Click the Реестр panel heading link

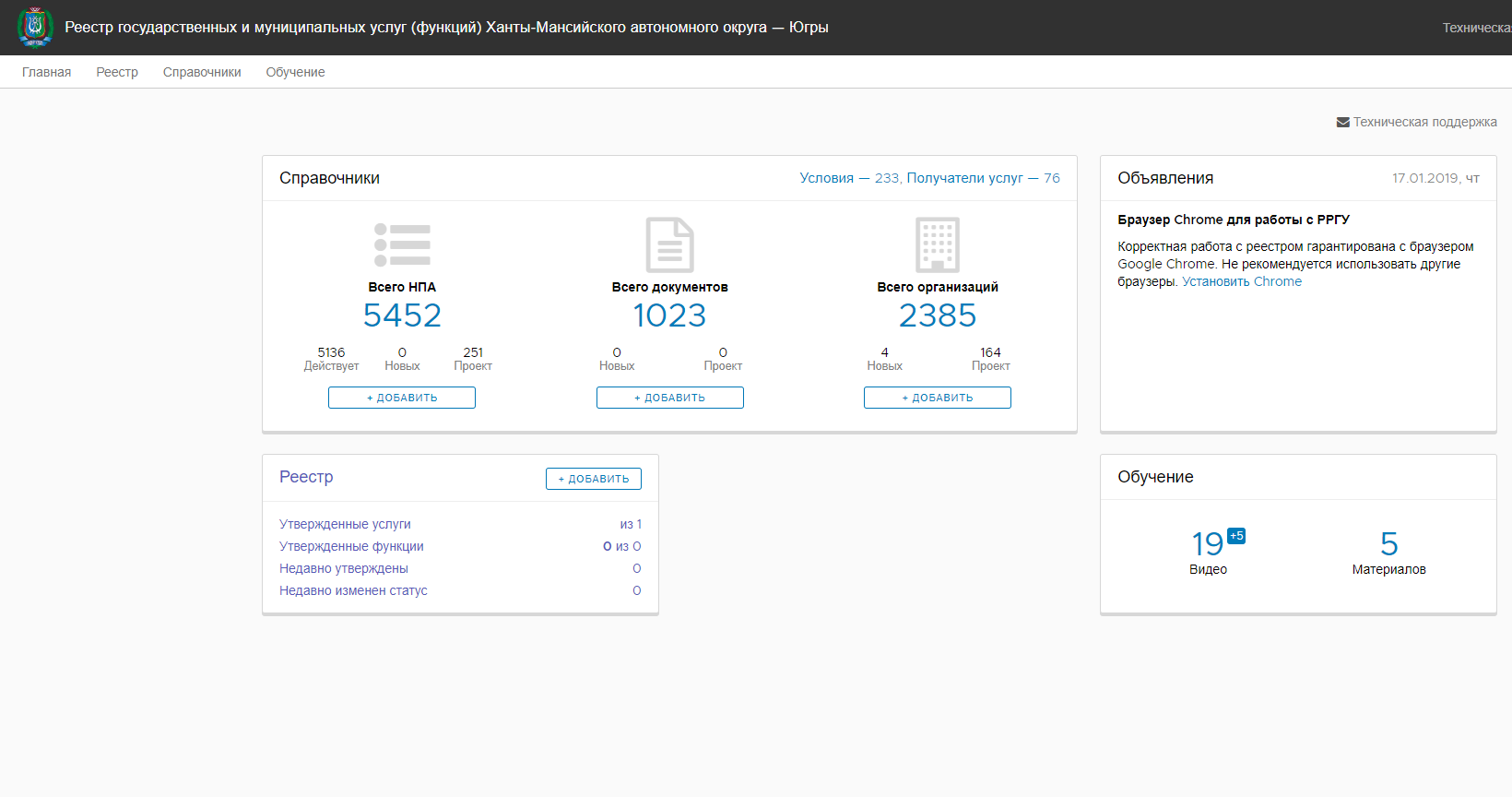pyautogui.click(x=306, y=477)
